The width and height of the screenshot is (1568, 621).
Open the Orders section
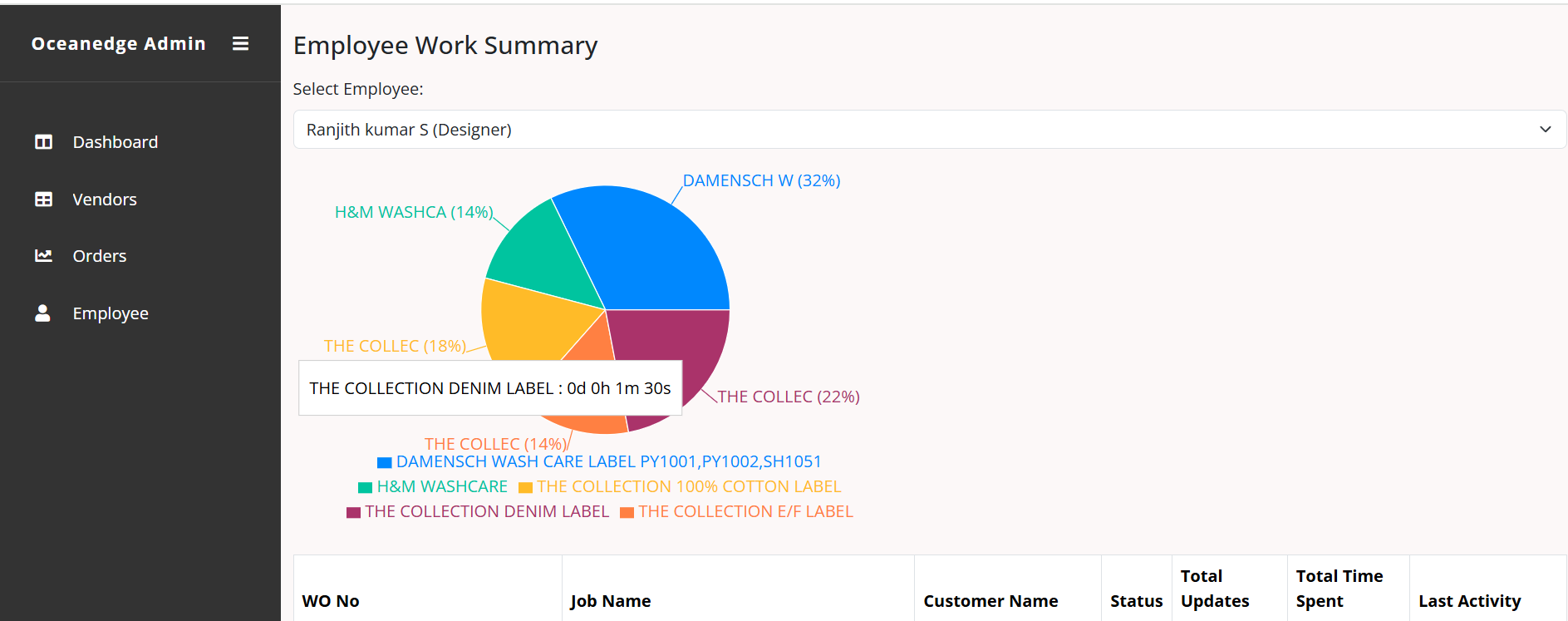100,256
